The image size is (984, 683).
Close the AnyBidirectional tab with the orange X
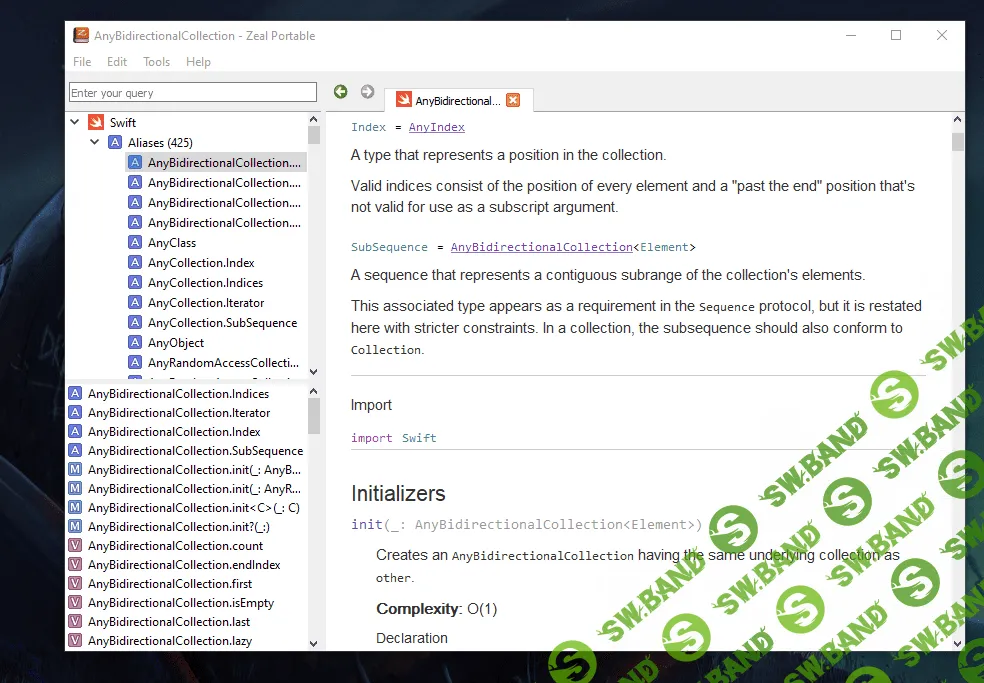coord(513,100)
